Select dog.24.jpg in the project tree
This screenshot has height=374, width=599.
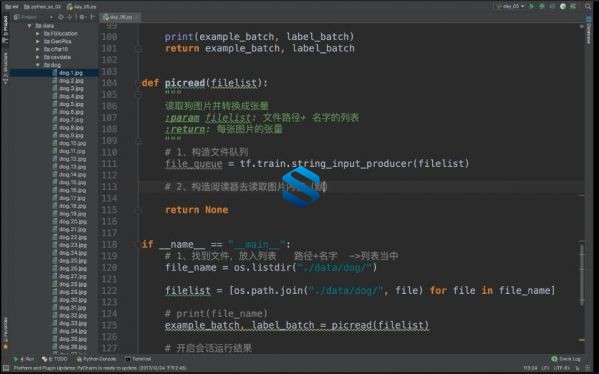coord(72,253)
